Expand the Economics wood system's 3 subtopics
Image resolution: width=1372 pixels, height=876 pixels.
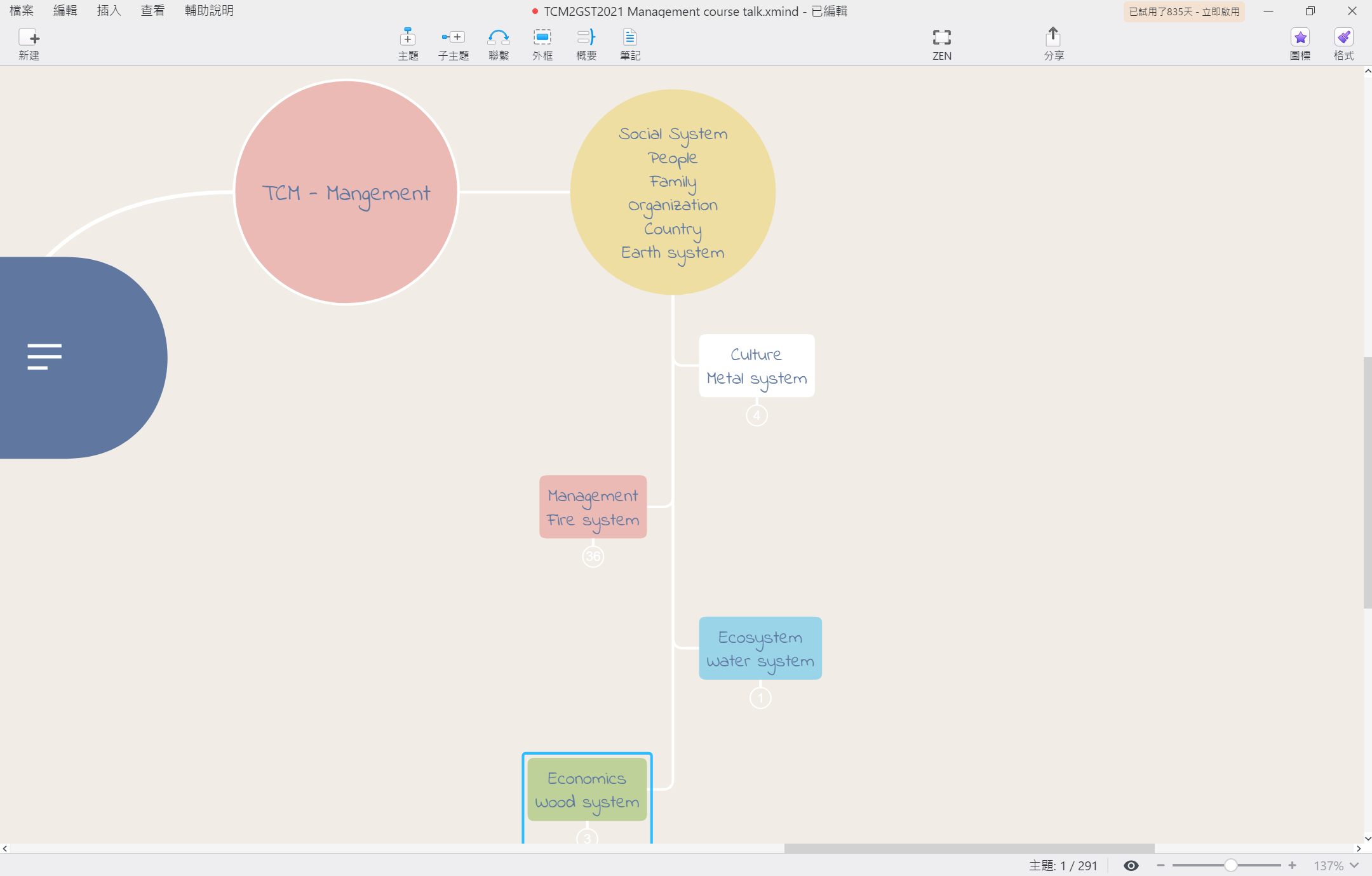587,839
